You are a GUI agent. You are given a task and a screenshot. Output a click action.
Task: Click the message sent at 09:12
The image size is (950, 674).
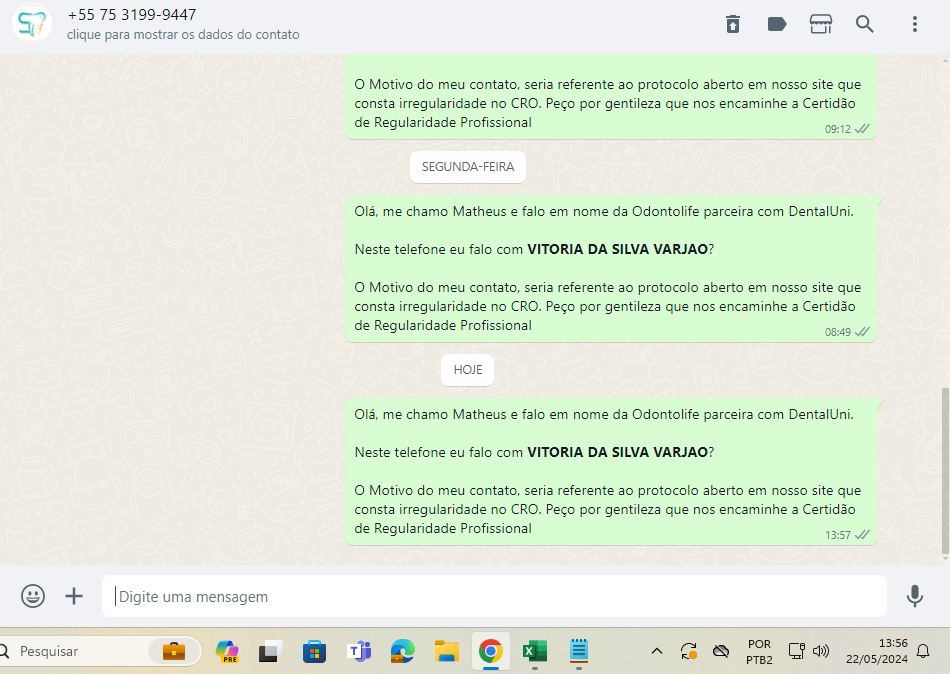pos(611,97)
